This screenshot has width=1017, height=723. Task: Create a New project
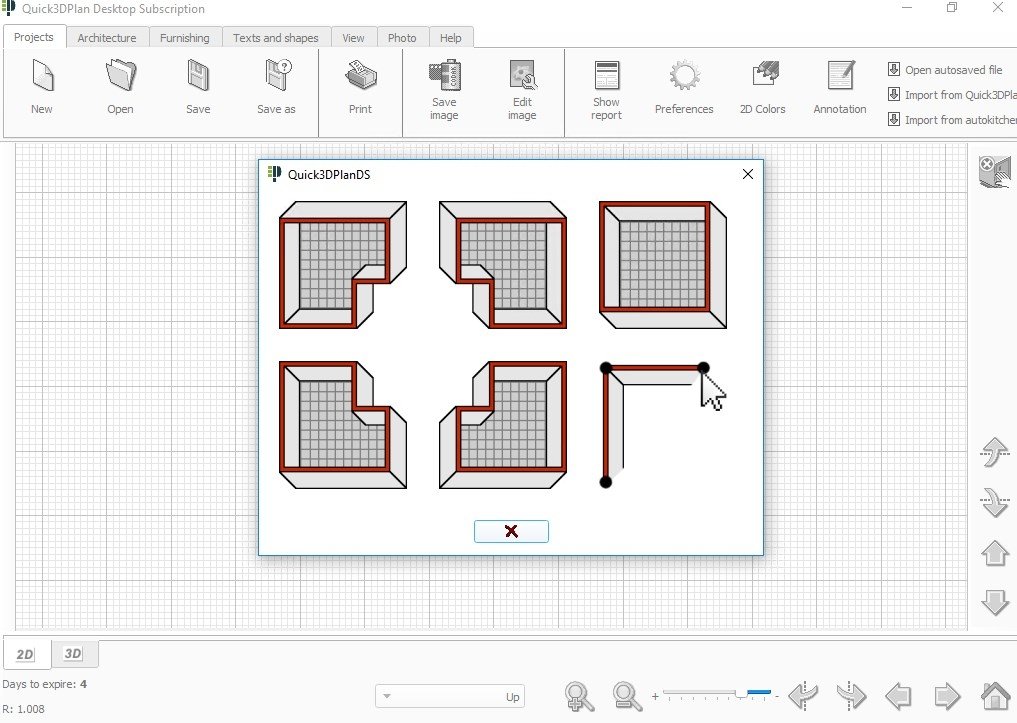tap(42, 87)
